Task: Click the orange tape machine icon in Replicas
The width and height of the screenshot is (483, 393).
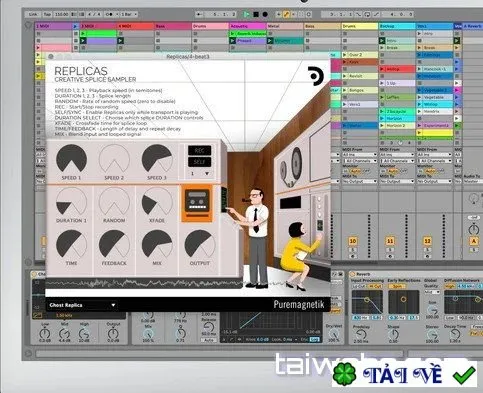Action: [x=197, y=203]
